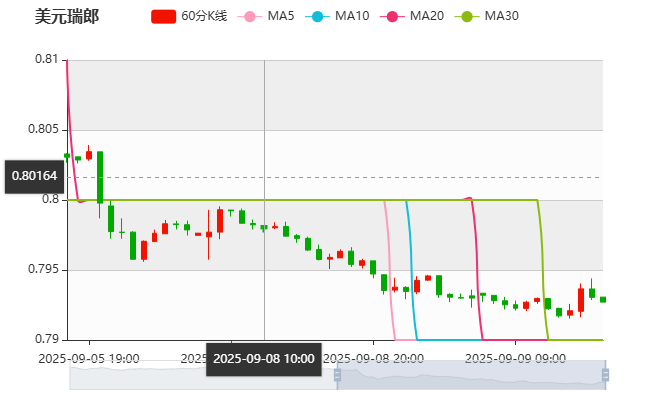The height and width of the screenshot is (400, 670).
Task: Toggle the MA20 line legend
Action: click(x=412, y=16)
